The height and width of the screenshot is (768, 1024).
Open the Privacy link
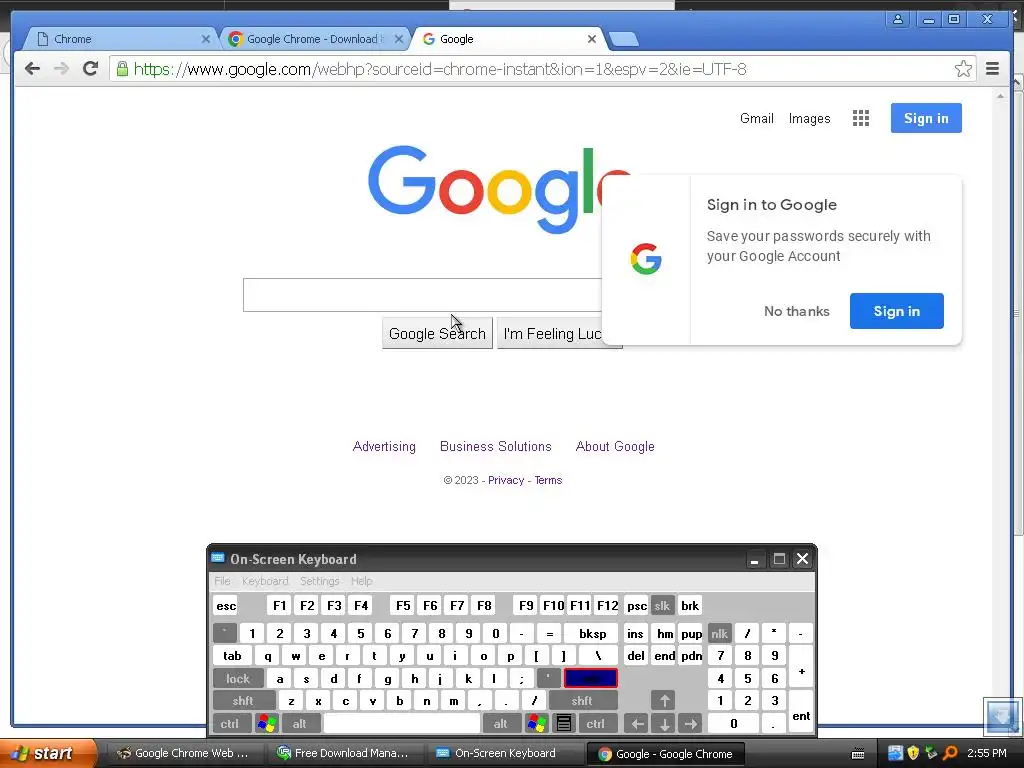505,480
